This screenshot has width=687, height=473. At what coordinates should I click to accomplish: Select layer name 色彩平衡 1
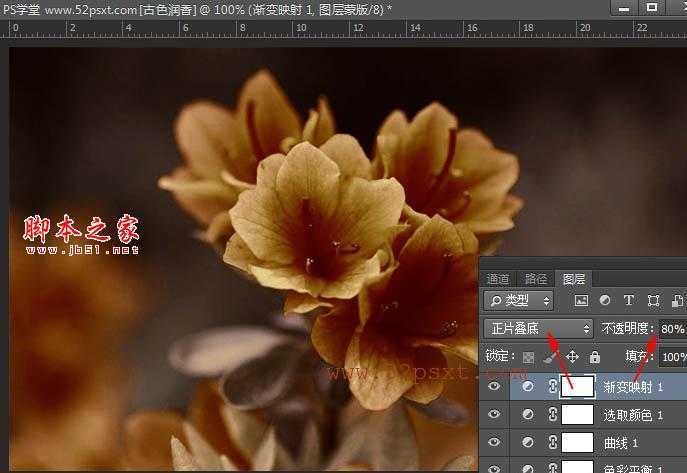coord(633,469)
